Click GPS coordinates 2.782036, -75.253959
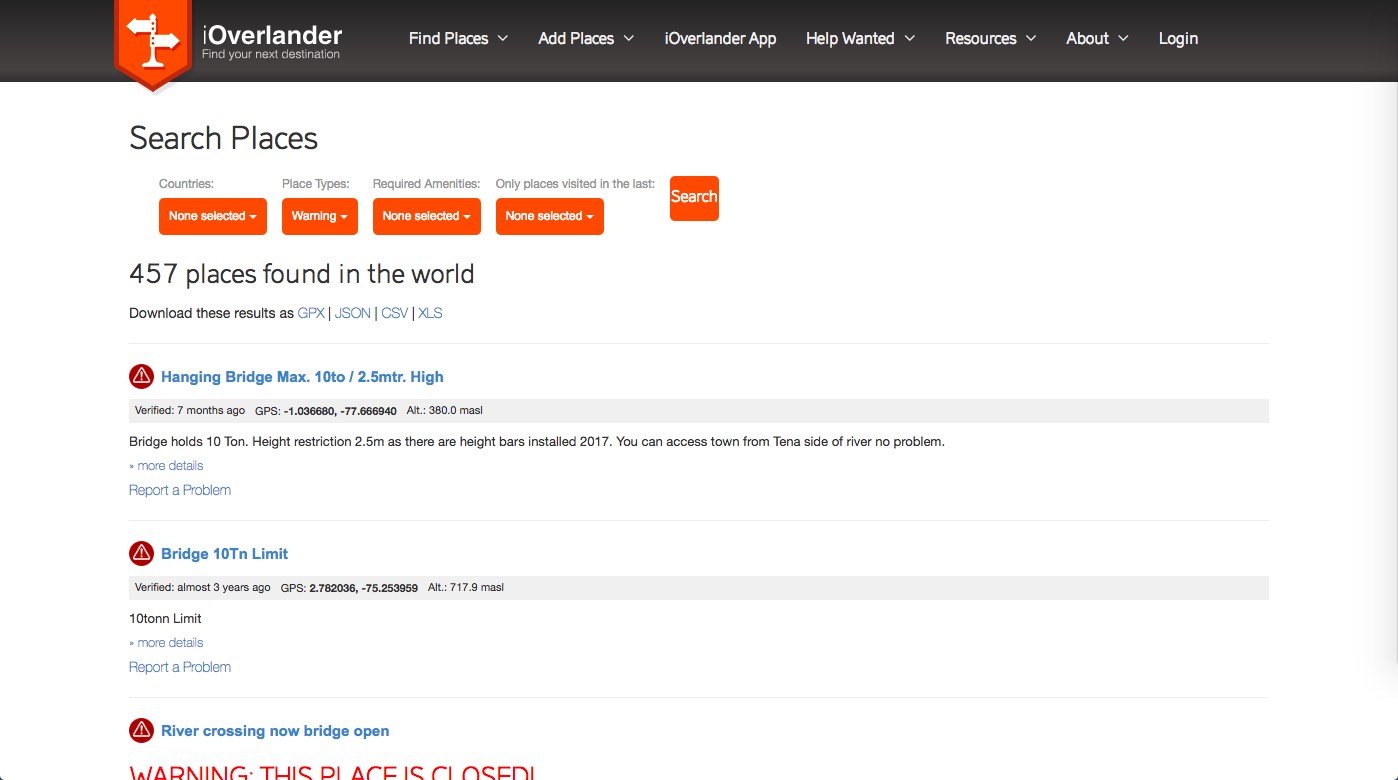The height and width of the screenshot is (780, 1398). (364, 588)
